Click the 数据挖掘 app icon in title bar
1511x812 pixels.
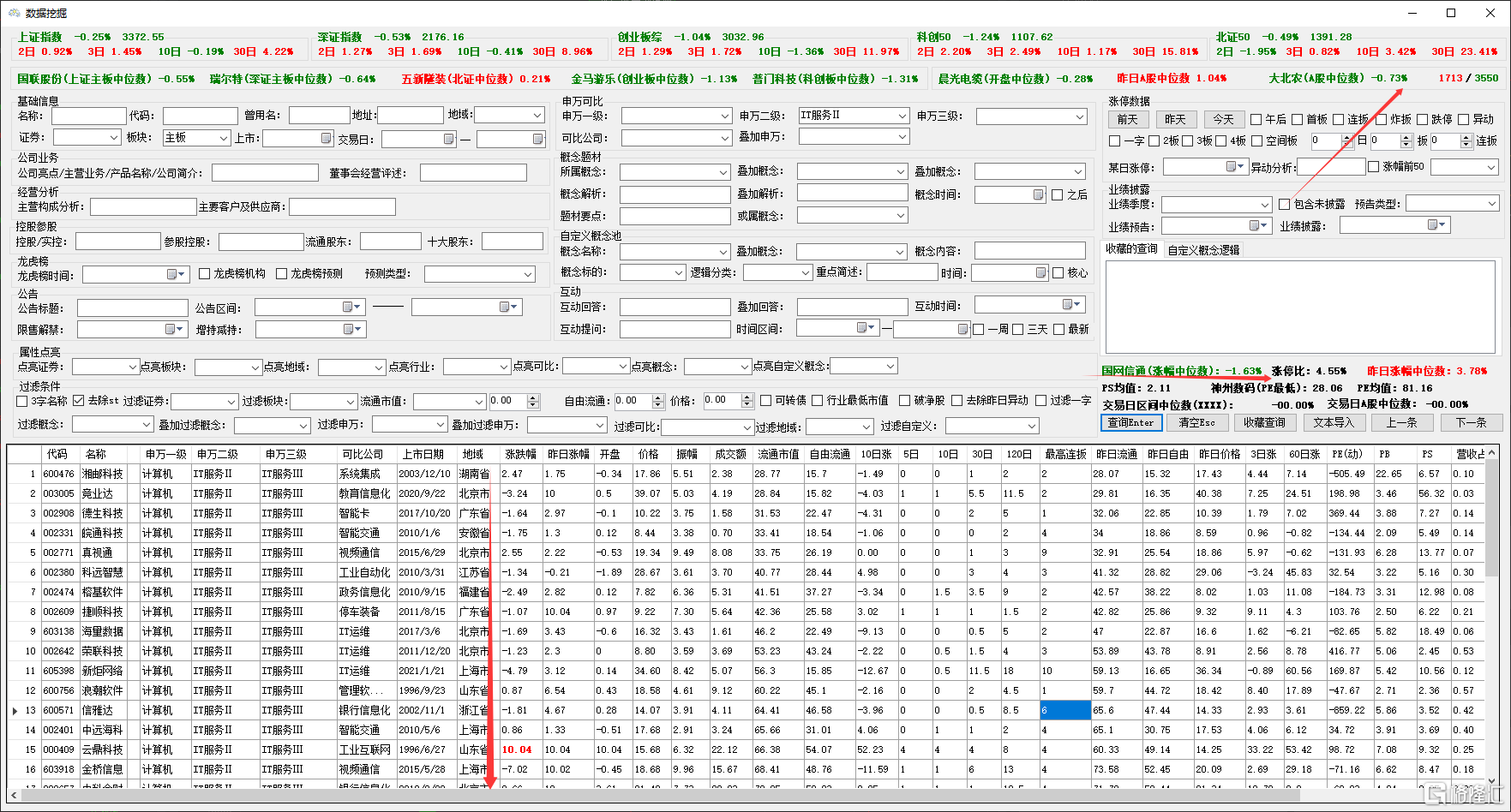(14, 13)
